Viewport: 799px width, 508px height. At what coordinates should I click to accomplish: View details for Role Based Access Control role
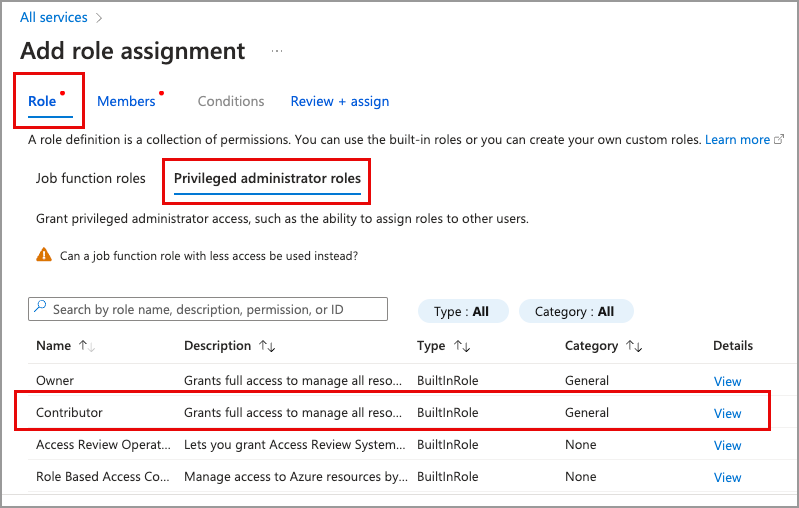(727, 477)
